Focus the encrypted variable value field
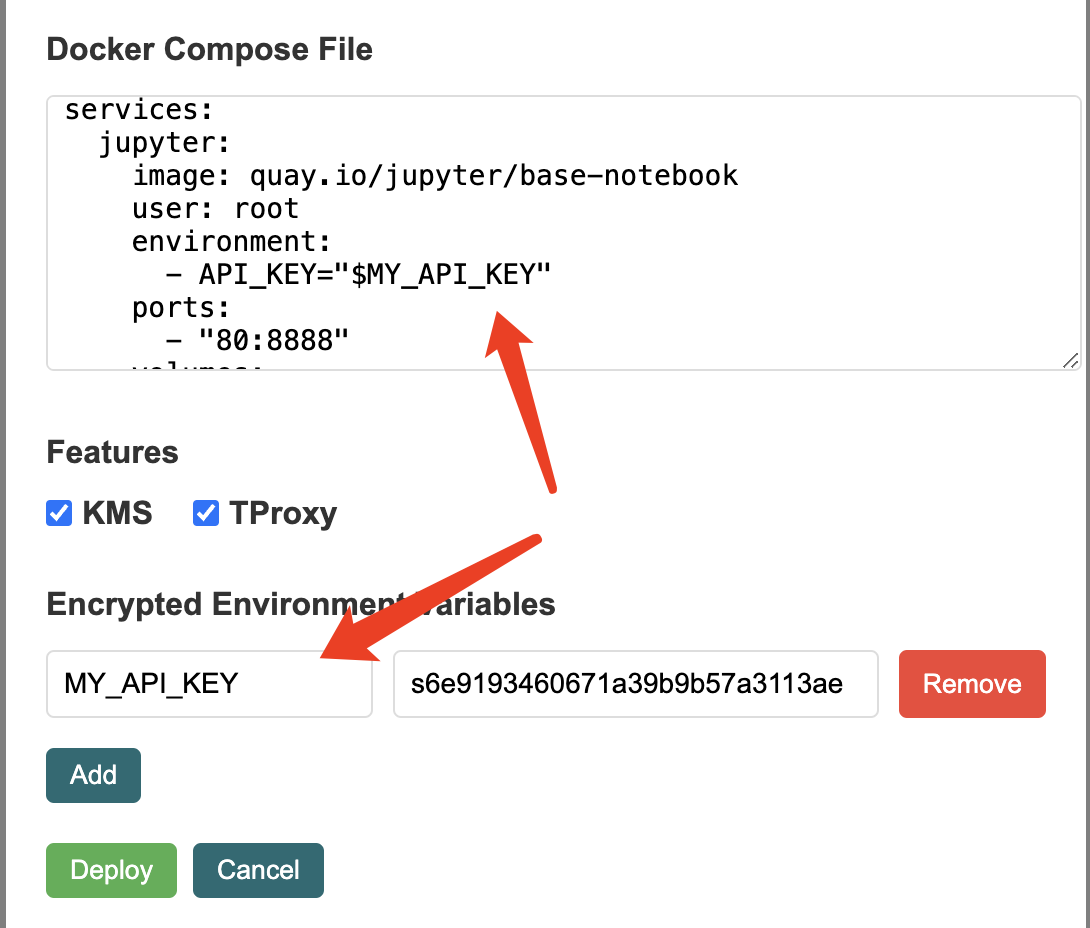The image size is (1090, 928). [636, 684]
